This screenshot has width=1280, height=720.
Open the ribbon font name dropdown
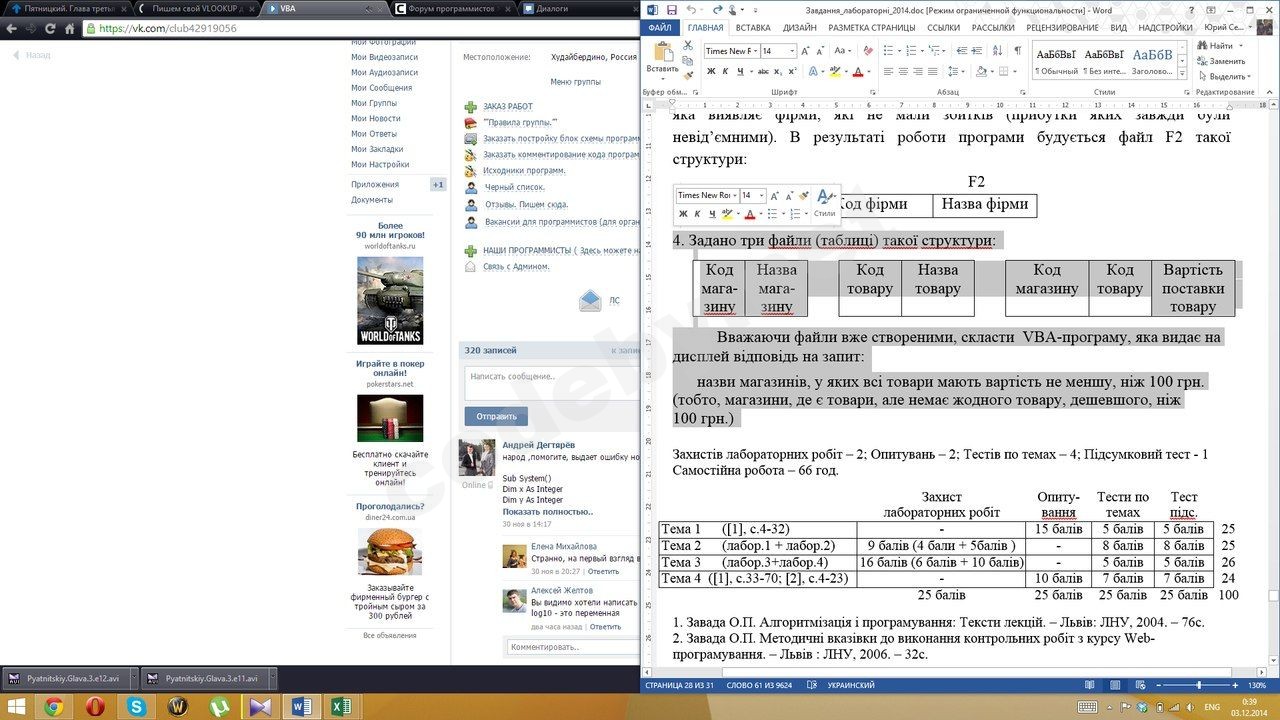point(754,51)
